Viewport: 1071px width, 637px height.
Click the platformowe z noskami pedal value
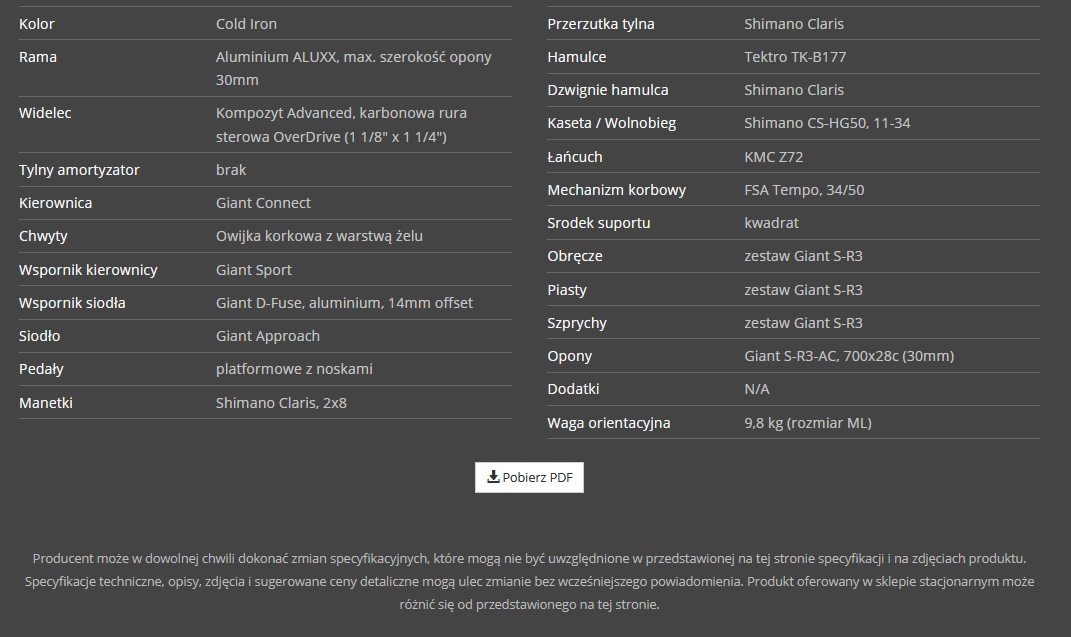[x=294, y=369]
